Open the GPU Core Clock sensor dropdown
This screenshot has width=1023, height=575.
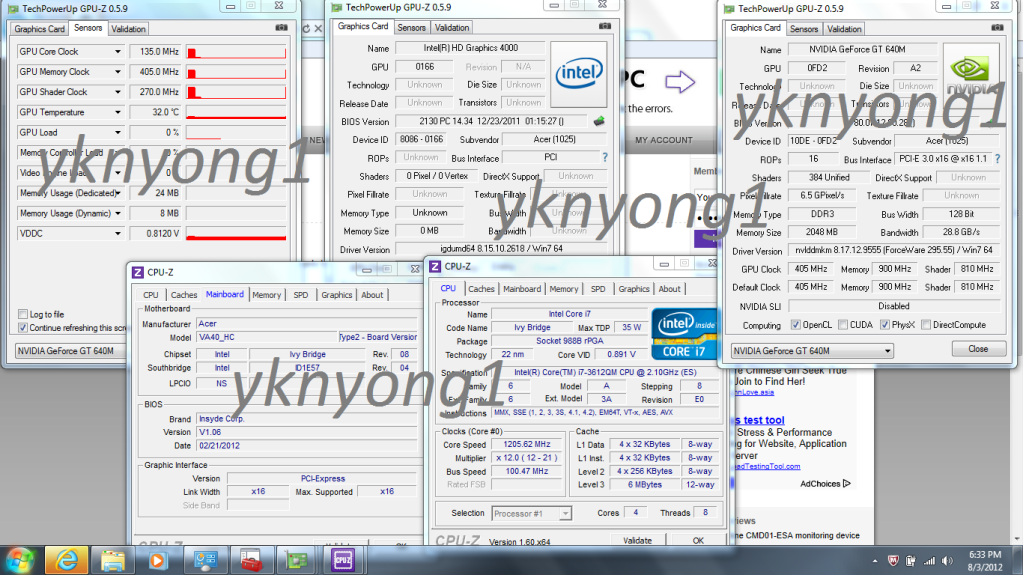coord(117,52)
